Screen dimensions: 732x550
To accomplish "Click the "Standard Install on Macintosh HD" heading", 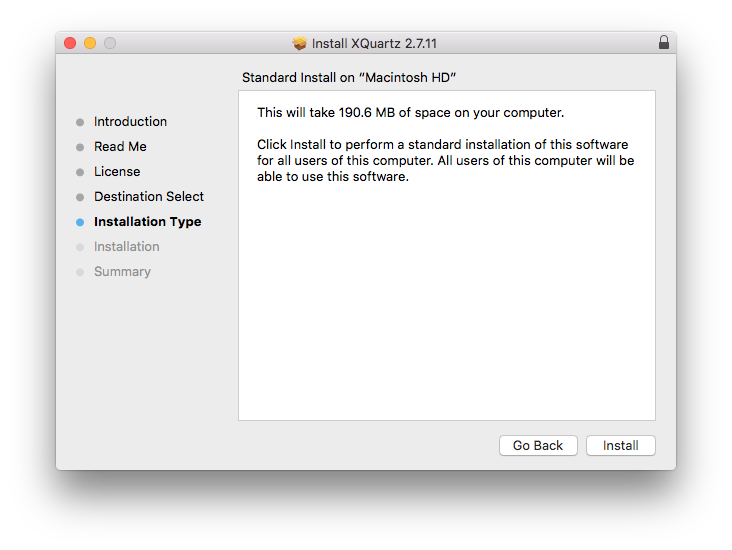I will point(349,77).
